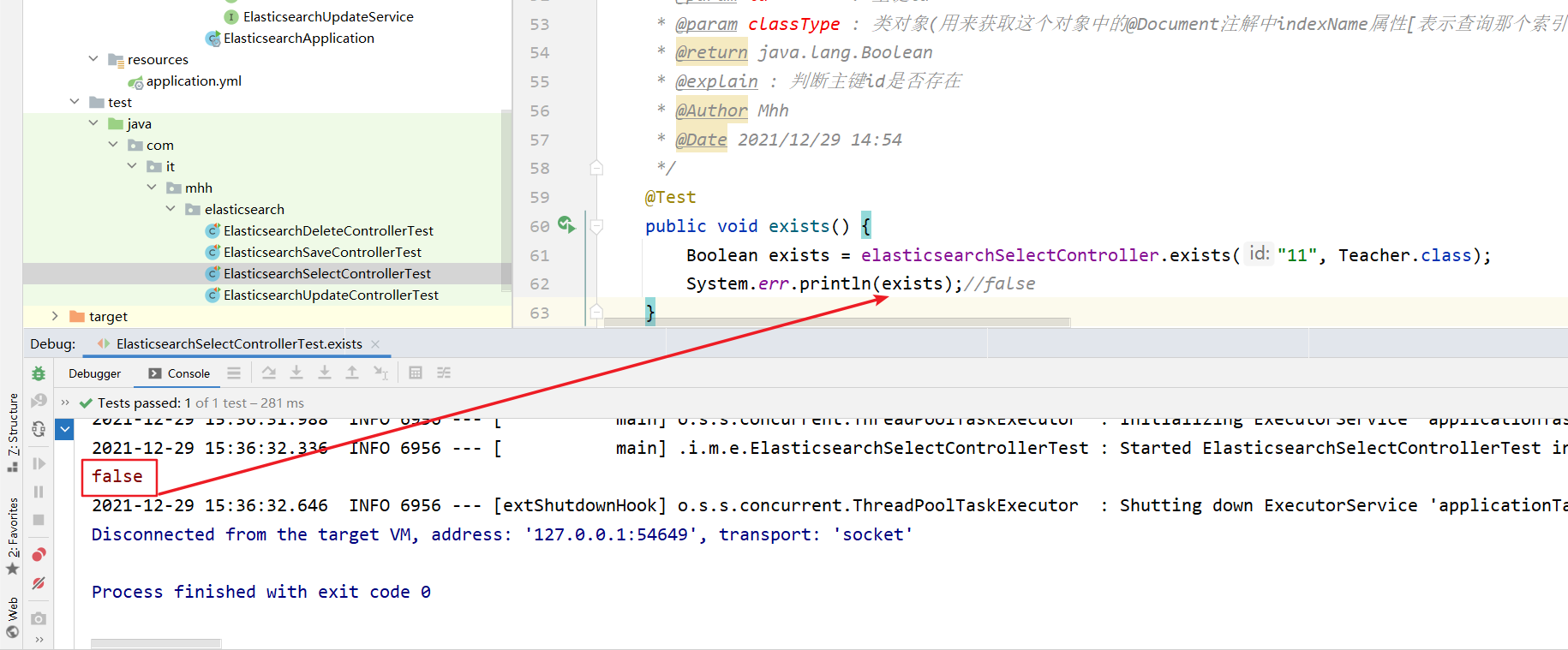Click elasticsearchSelectController in line 61
Viewport: 1568px width, 650px height.
click(x=1009, y=255)
